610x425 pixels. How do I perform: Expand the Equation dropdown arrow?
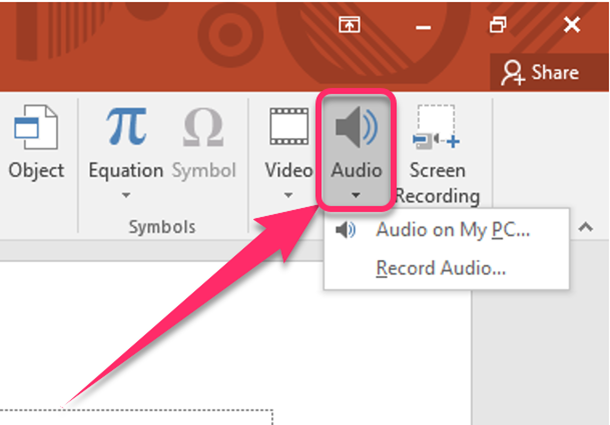(x=126, y=195)
